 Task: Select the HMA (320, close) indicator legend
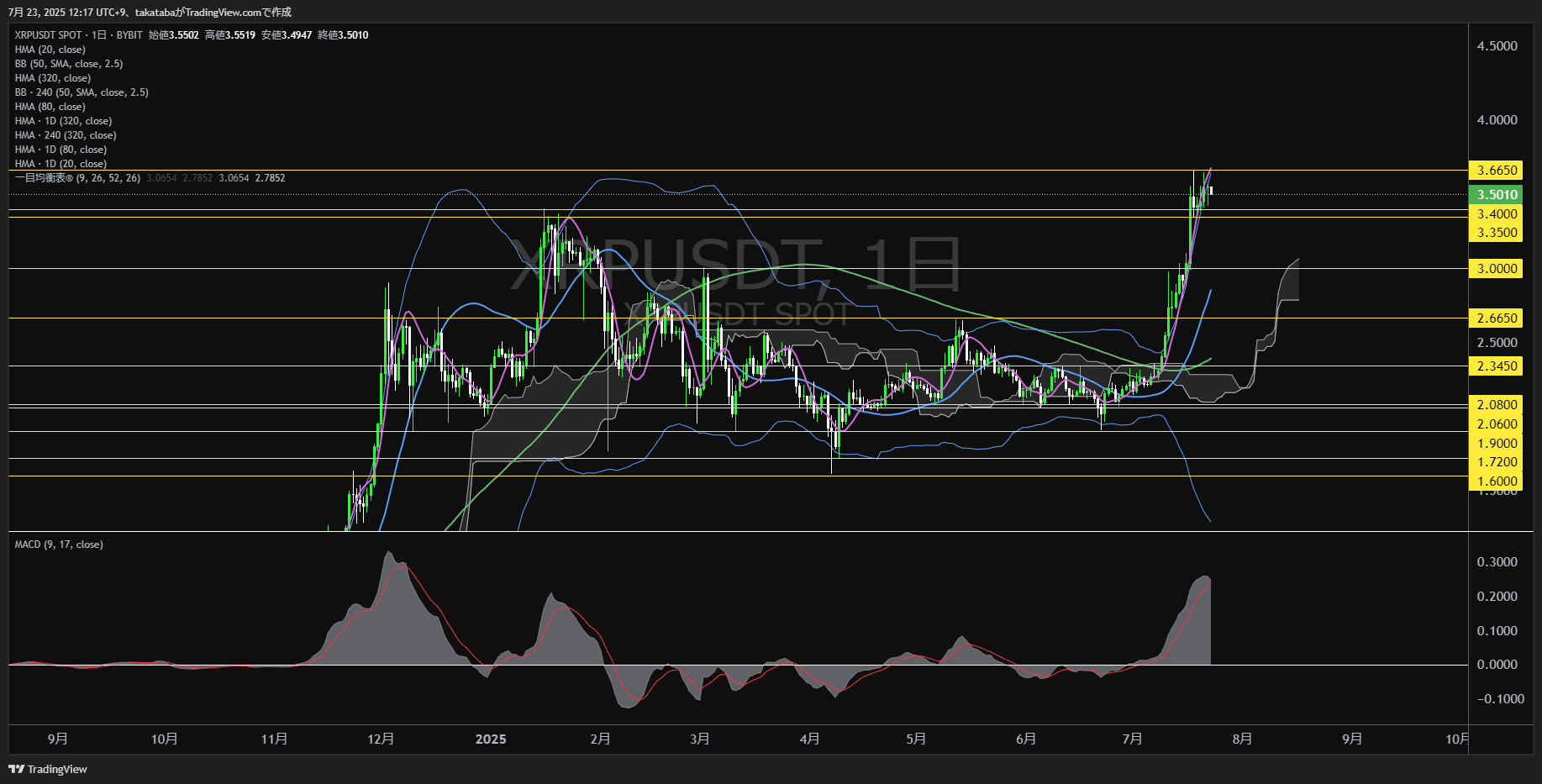pyautogui.click(x=52, y=78)
